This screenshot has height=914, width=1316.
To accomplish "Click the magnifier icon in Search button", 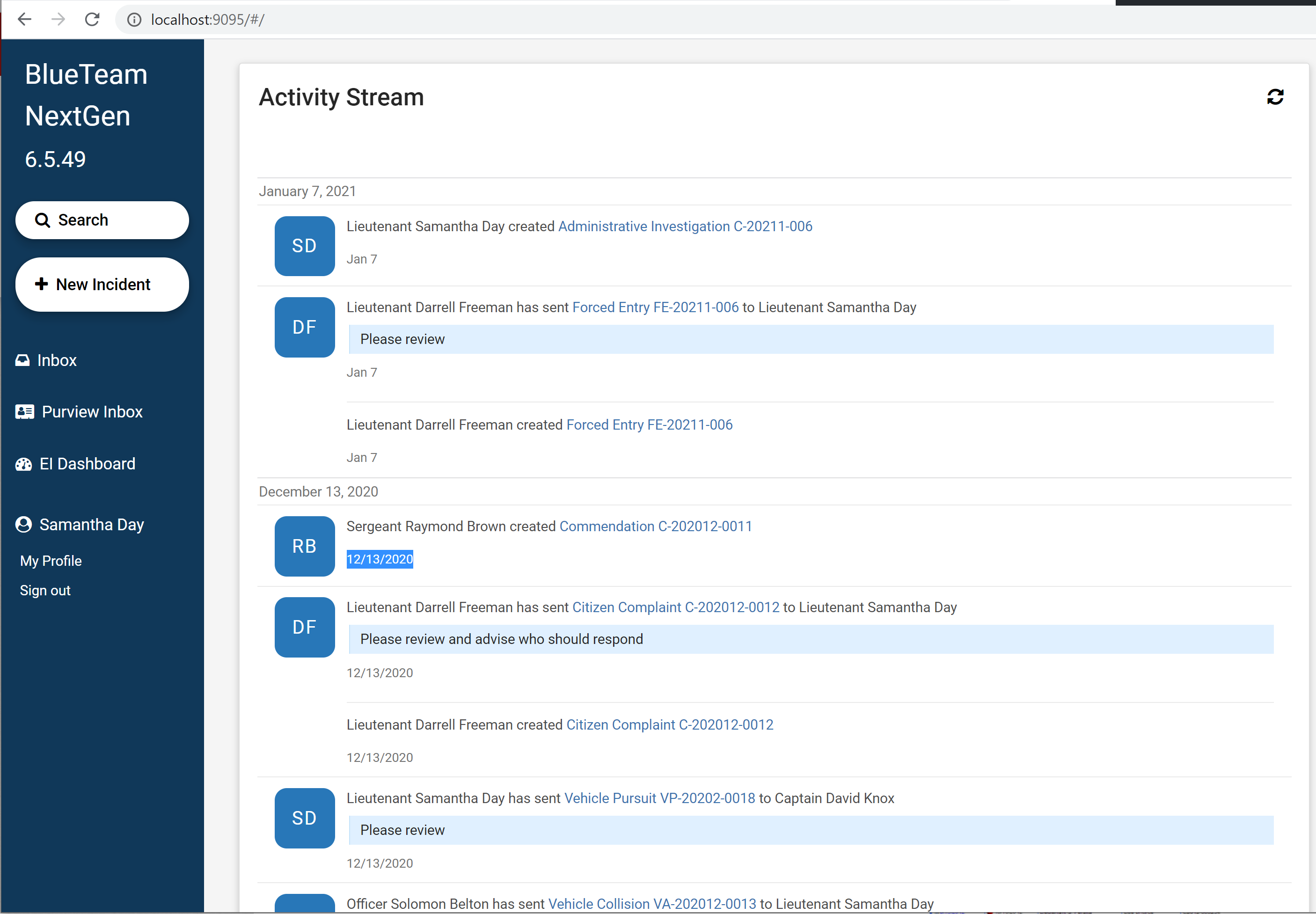I will 42,220.
